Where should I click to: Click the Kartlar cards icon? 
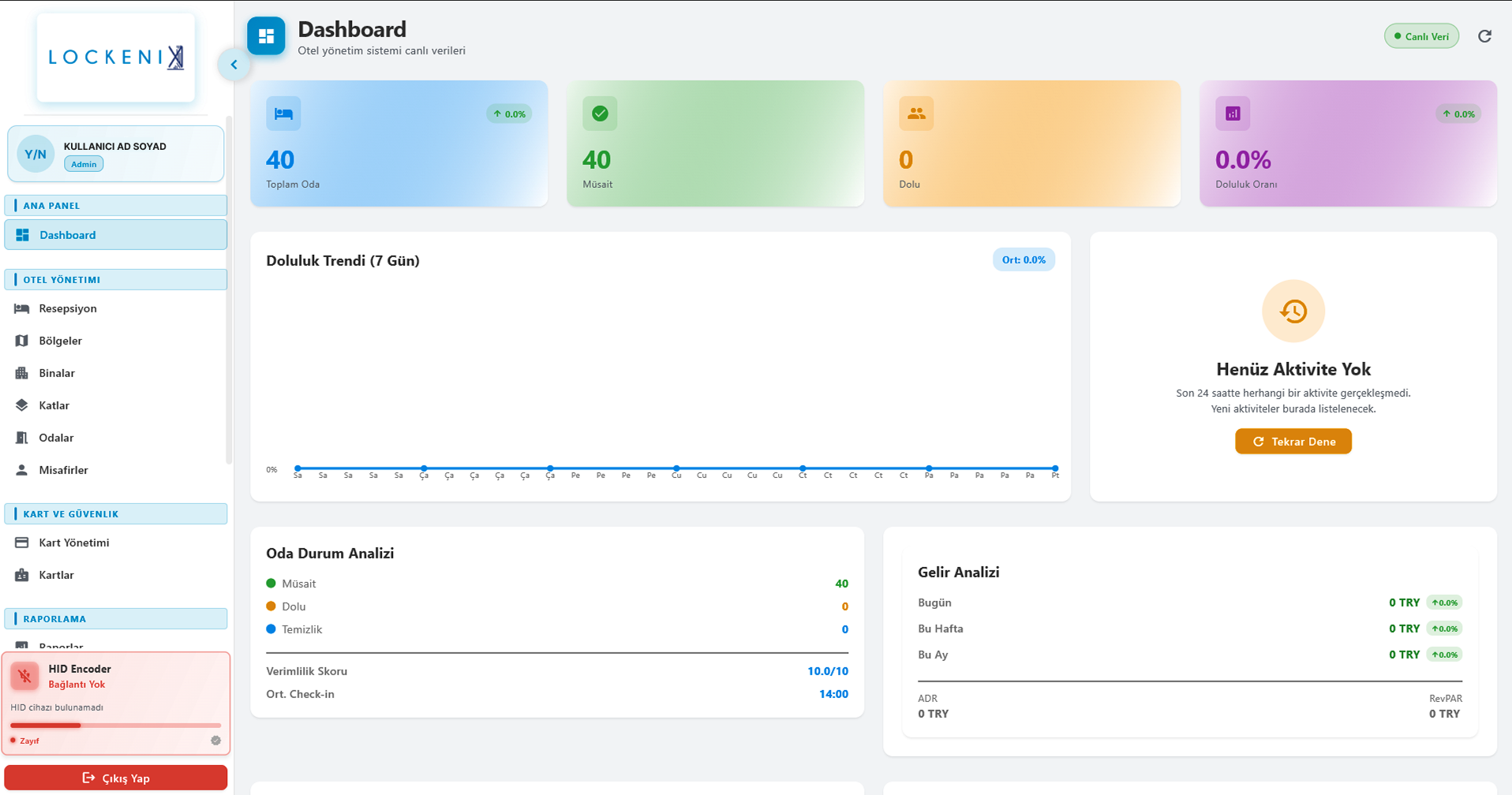[22, 574]
